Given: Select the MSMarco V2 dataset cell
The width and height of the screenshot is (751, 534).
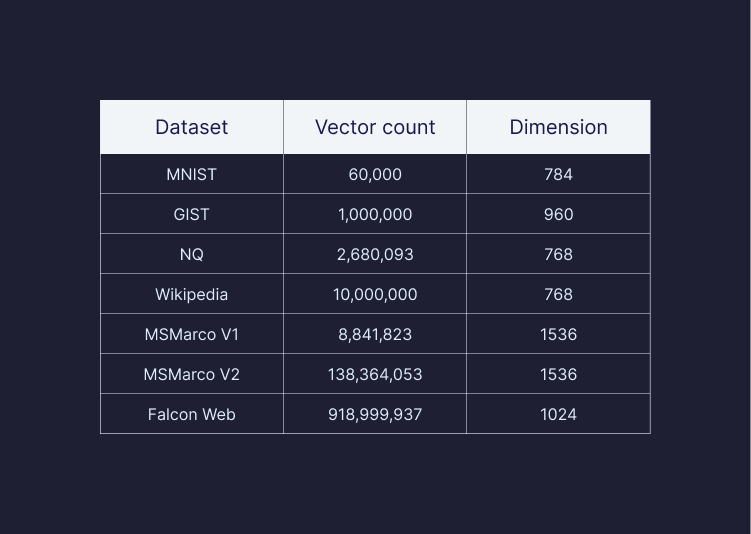Looking at the screenshot, I should [x=191, y=374].
